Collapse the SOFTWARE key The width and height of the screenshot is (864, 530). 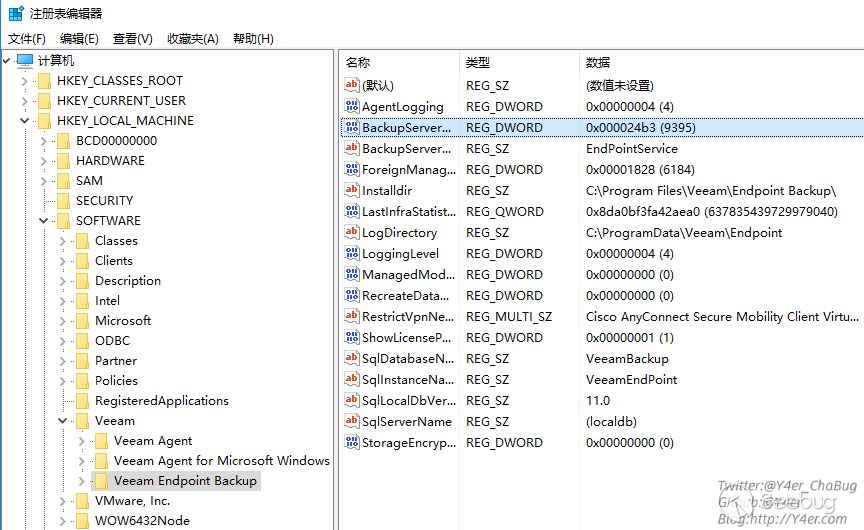coord(44,221)
